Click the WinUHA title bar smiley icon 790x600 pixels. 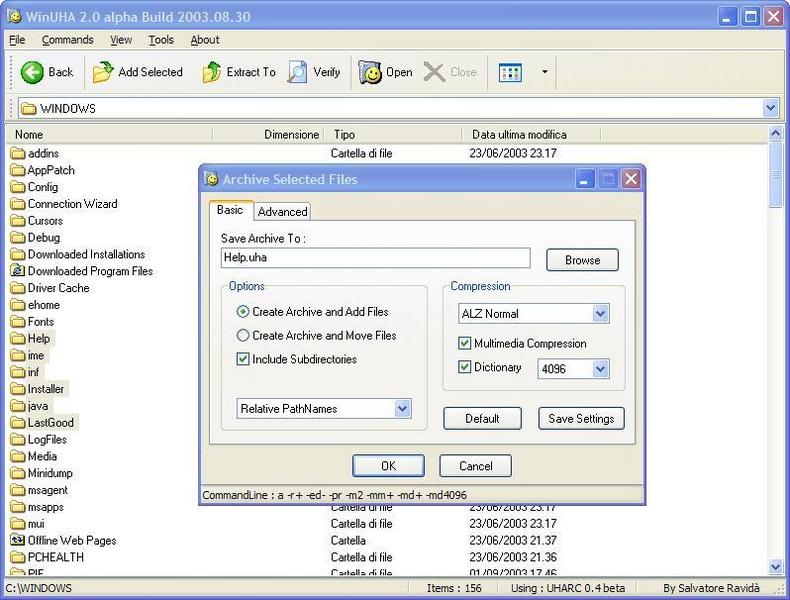tap(15, 17)
